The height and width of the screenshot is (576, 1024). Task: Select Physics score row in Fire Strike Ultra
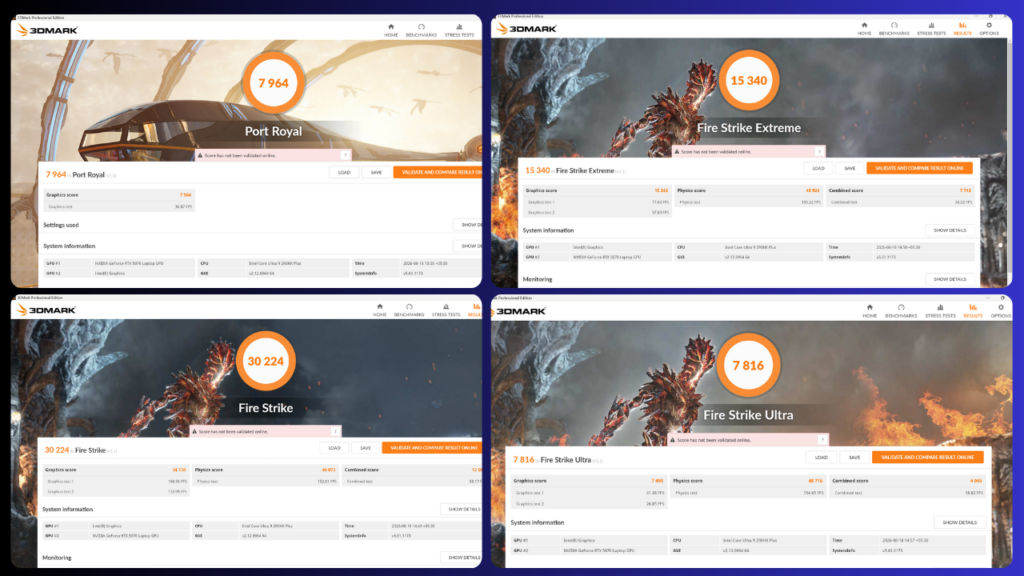pos(748,481)
